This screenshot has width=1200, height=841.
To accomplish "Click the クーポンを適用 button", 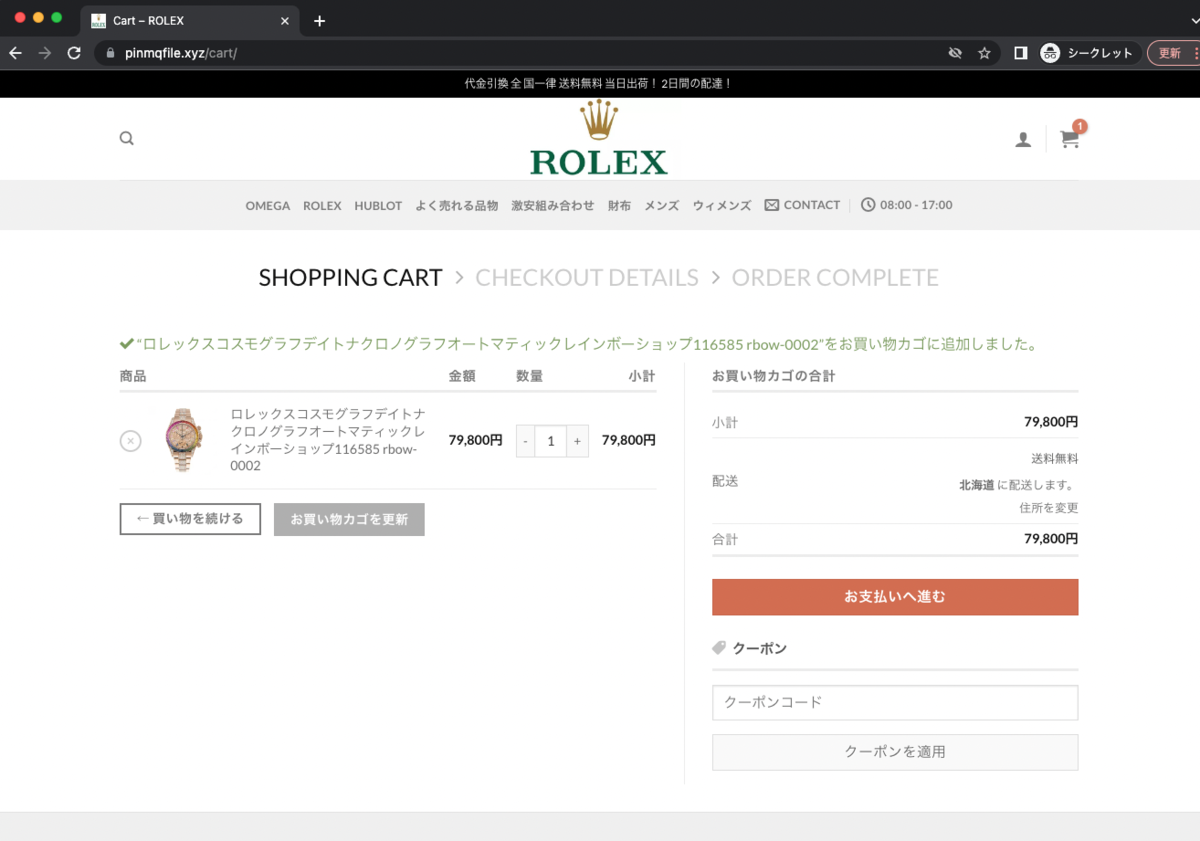I will click(x=895, y=752).
